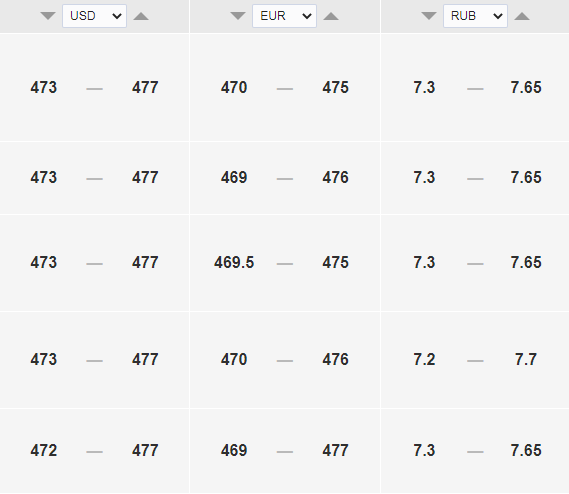The width and height of the screenshot is (569, 494).
Task: Select fourth row EUR sell rate 476
Action: coord(335,359)
